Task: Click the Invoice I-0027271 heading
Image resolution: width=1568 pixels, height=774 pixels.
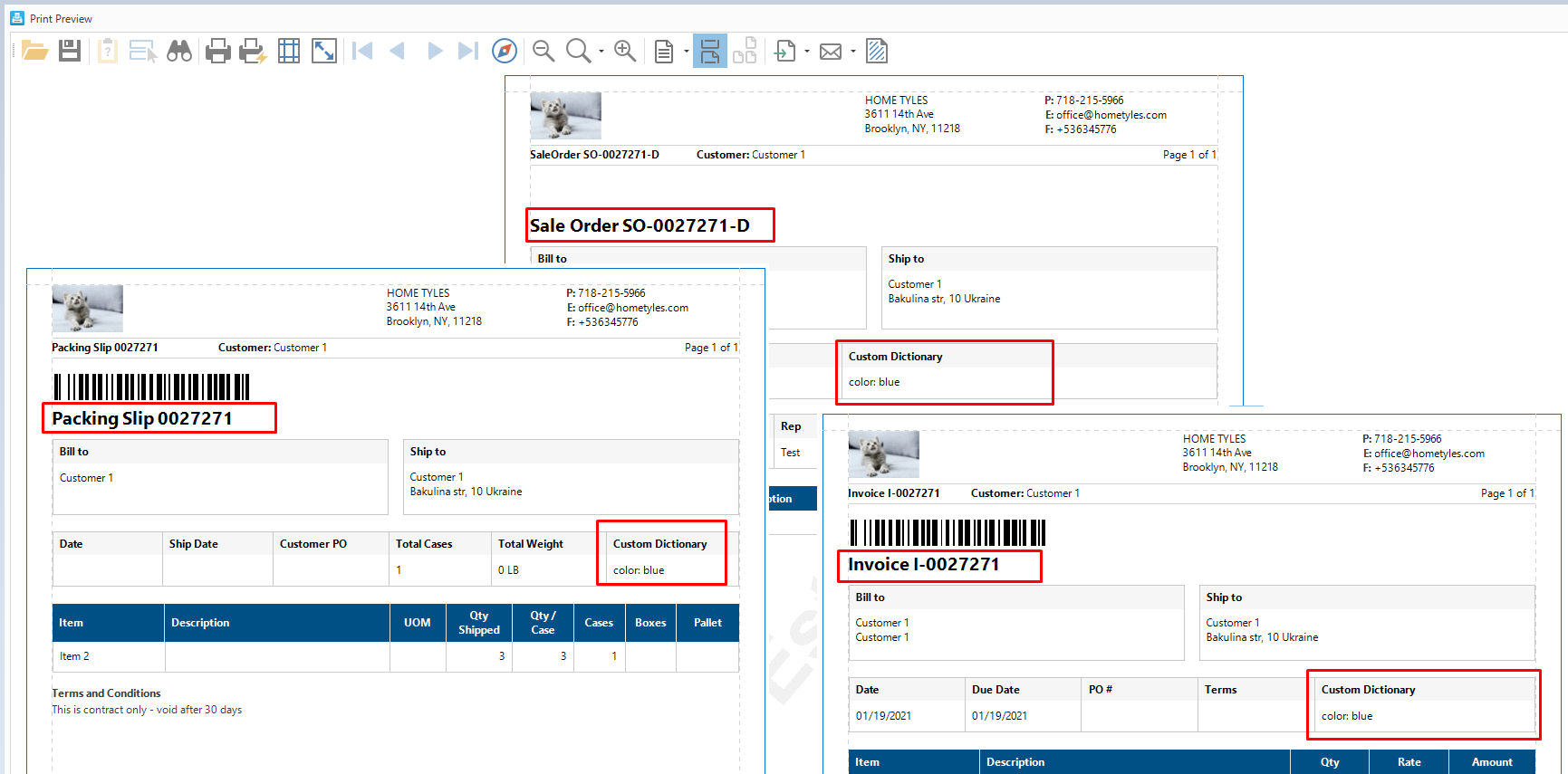Action: click(923, 565)
